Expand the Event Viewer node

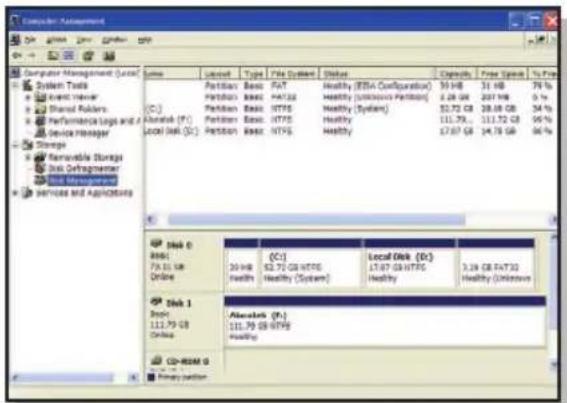tap(28, 97)
